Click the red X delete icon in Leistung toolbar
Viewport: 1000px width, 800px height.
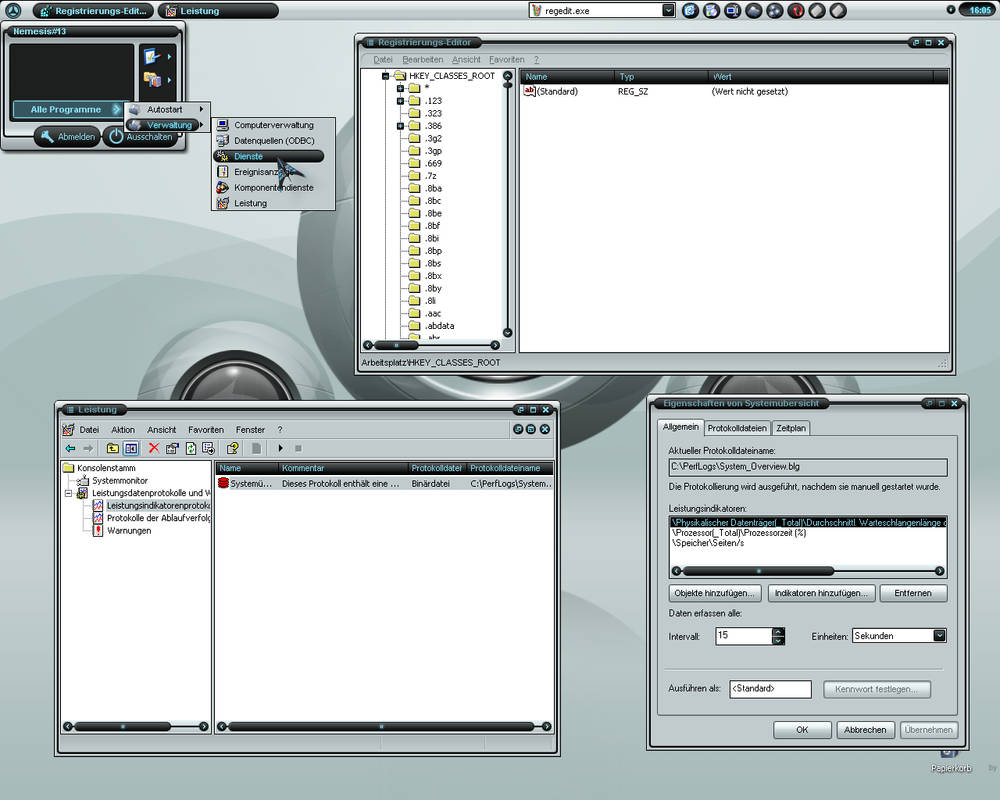click(x=152, y=448)
